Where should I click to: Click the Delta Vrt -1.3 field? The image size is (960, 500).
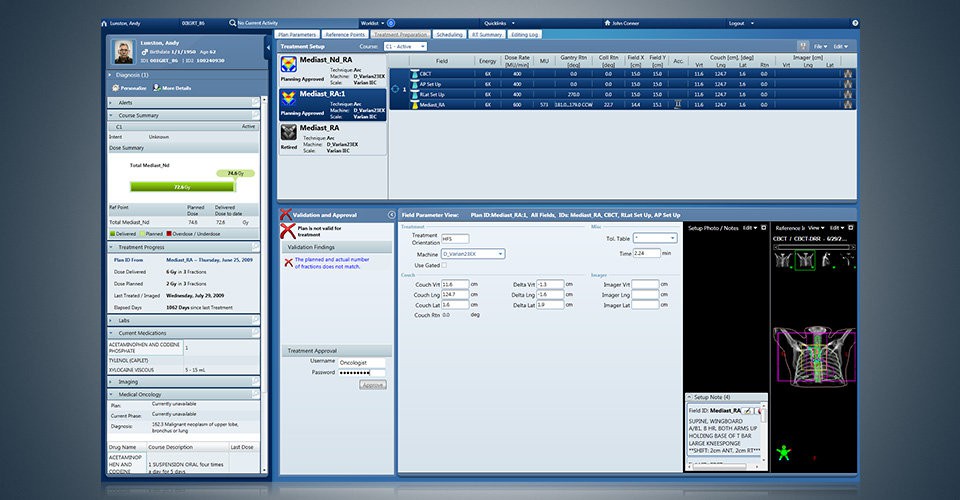coord(550,285)
